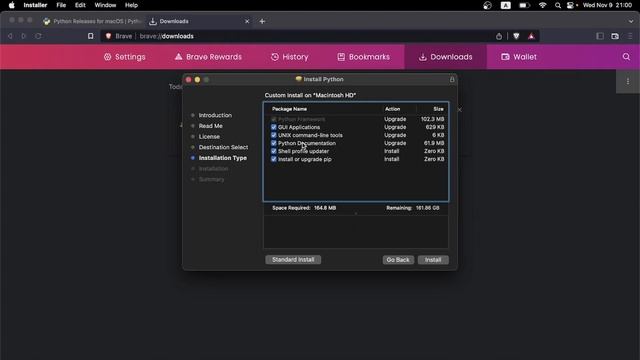Viewport: 640px width, 360px height.
Task: Close the Downloads browser tab
Action: pyautogui.click(x=247, y=21)
